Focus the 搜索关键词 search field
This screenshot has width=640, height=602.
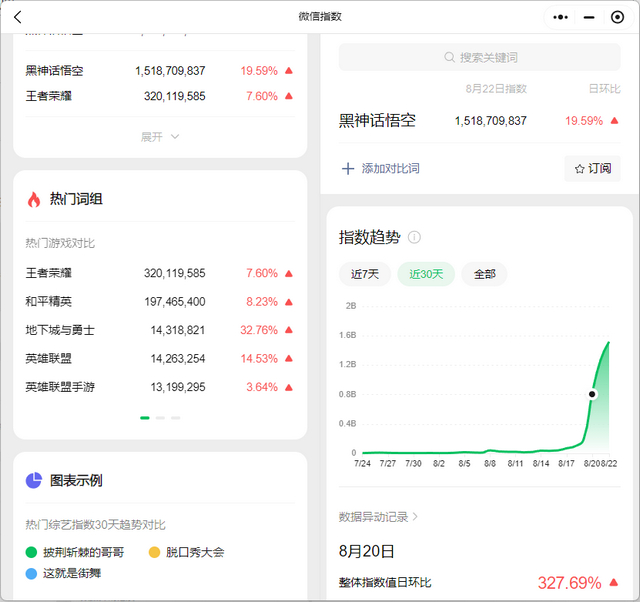[480, 57]
